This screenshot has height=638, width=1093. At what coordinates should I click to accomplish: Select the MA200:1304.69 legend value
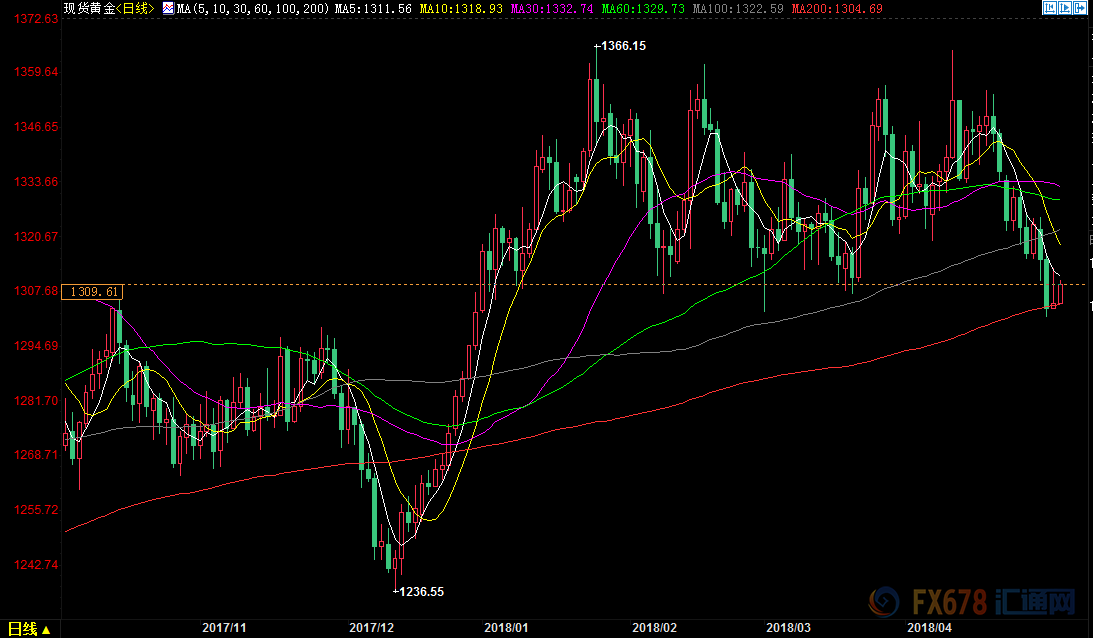click(837, 9)
